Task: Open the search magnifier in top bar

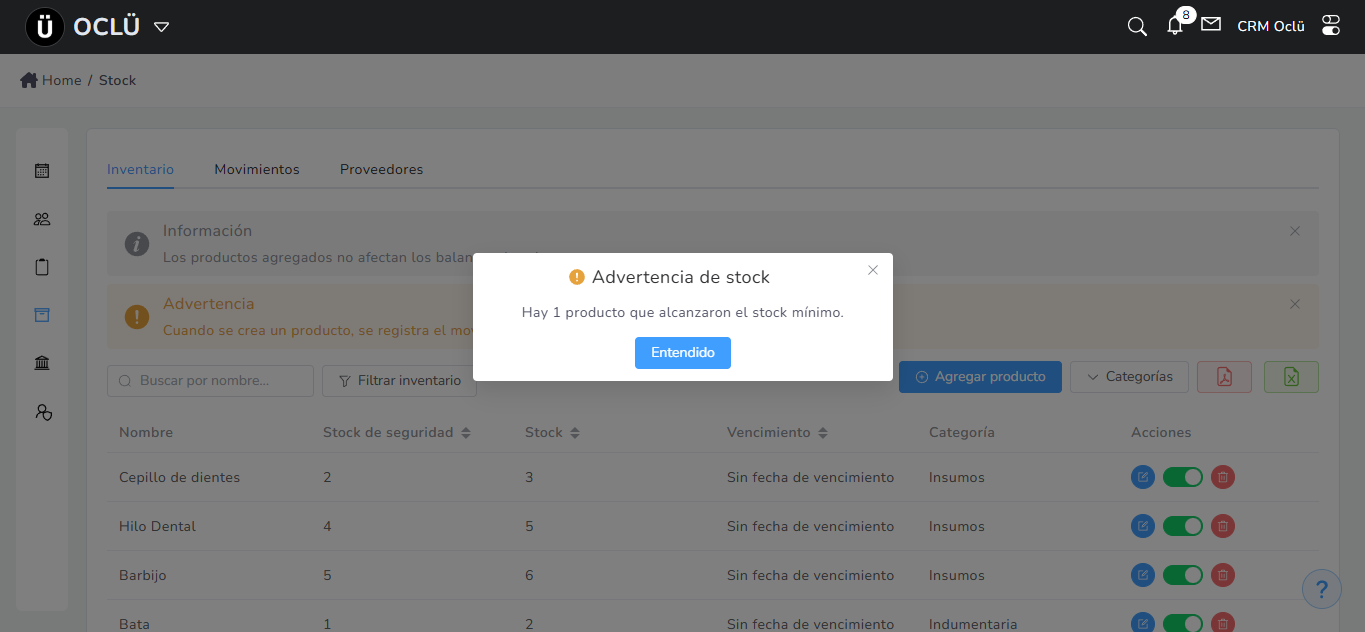Action: [x=1137, y=27]
